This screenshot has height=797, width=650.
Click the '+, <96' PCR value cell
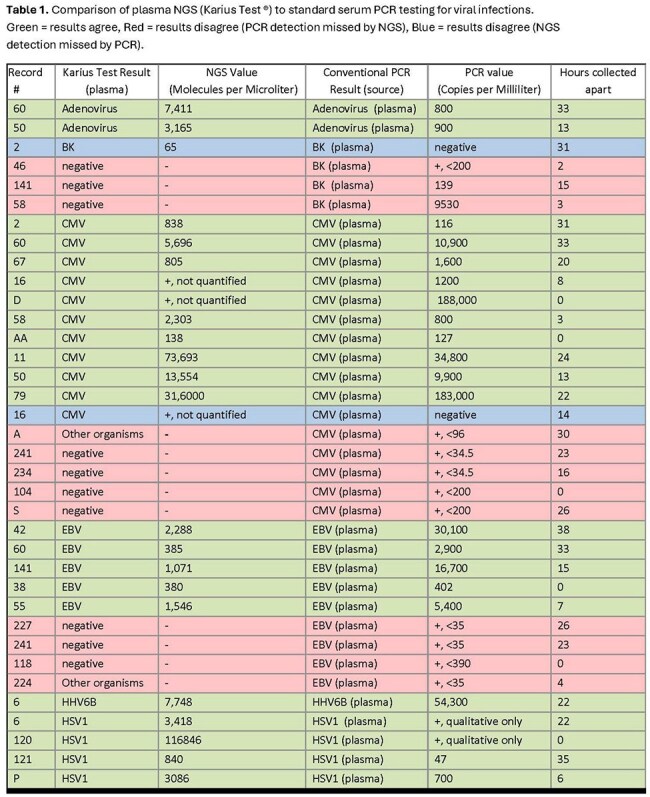(489, 435)
